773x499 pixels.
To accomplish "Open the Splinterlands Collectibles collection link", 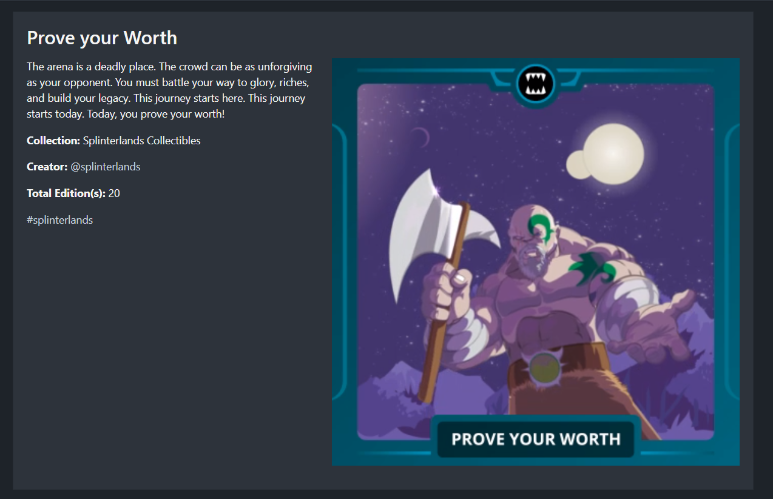I will (x=141, y=141).
